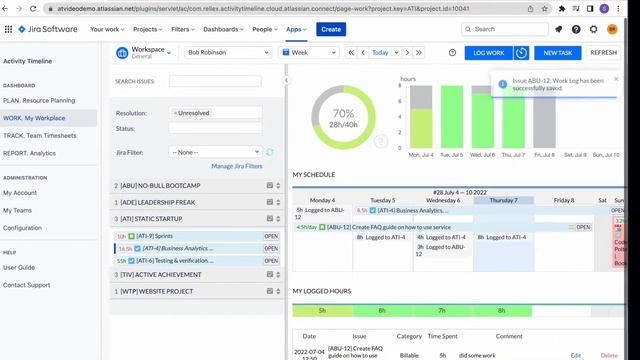Open the Bob Robinson user dropdown
Image resolution: width=640 pixels, height=360 pixels.
(x=228, y=53)
